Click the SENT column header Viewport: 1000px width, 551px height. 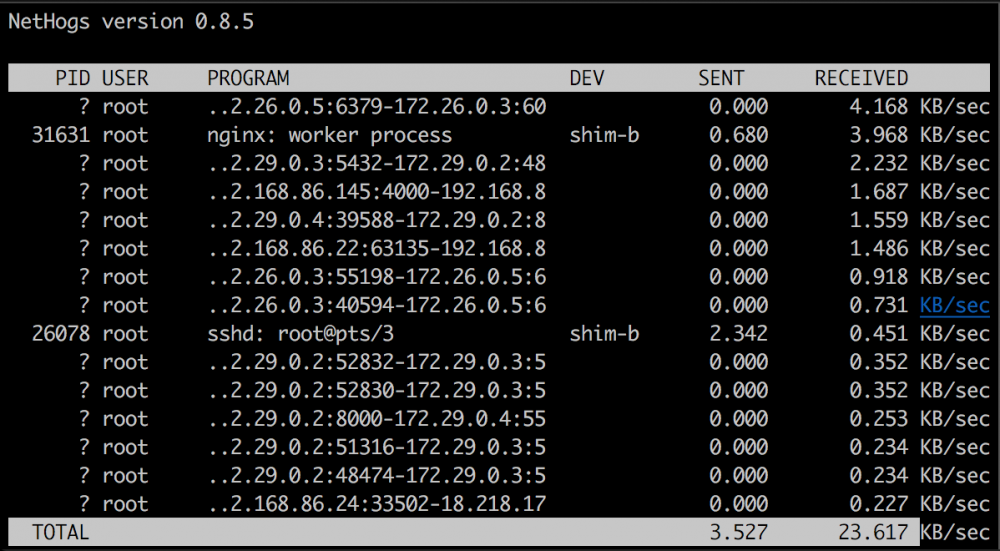click(x=721, y=78)
